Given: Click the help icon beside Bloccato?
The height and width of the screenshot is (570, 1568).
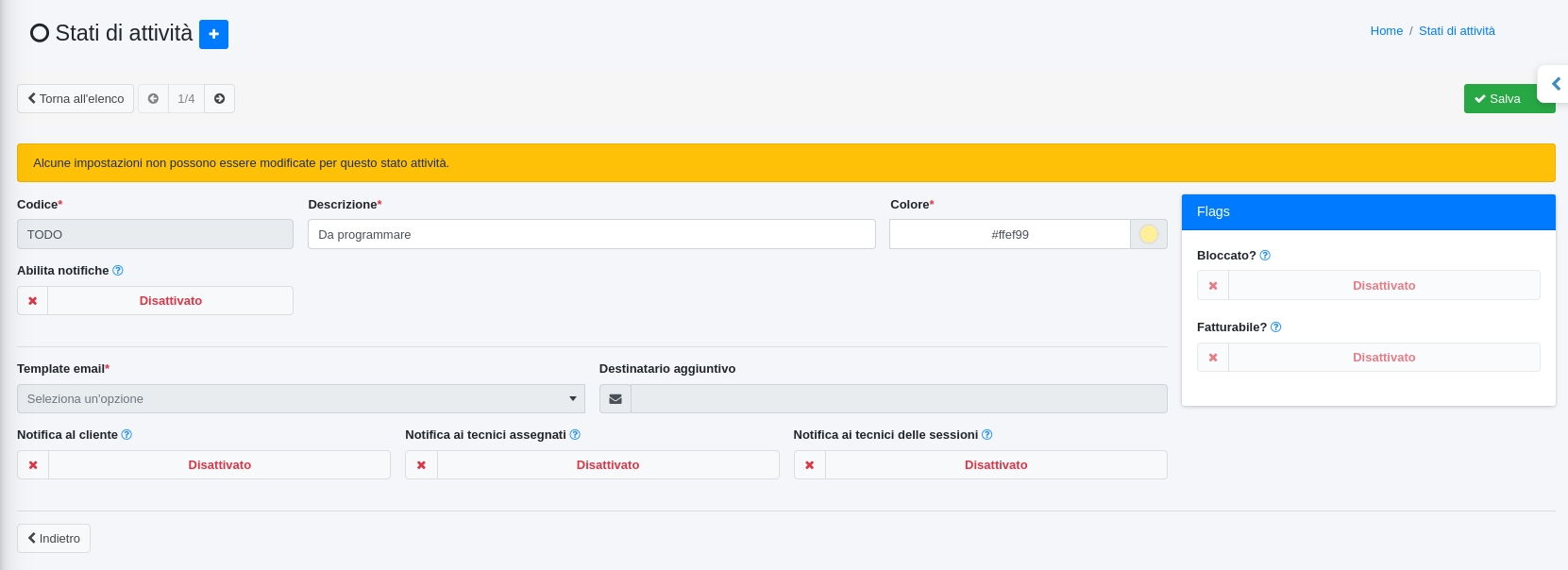Looking at the screenshot, I should [1265, 256].
